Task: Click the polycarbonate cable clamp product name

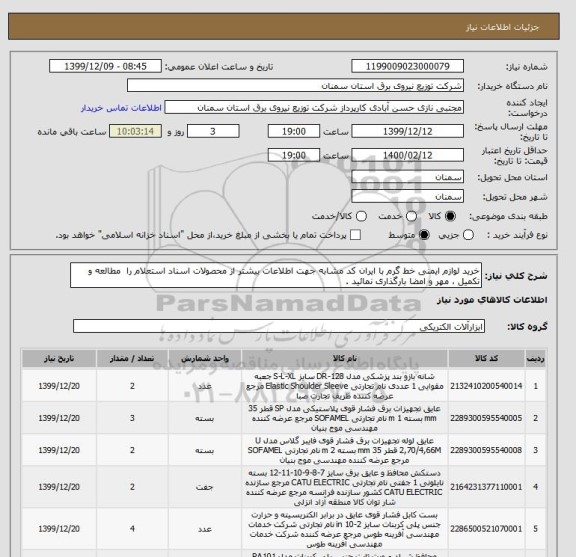Action: click(x=345, y=529)
